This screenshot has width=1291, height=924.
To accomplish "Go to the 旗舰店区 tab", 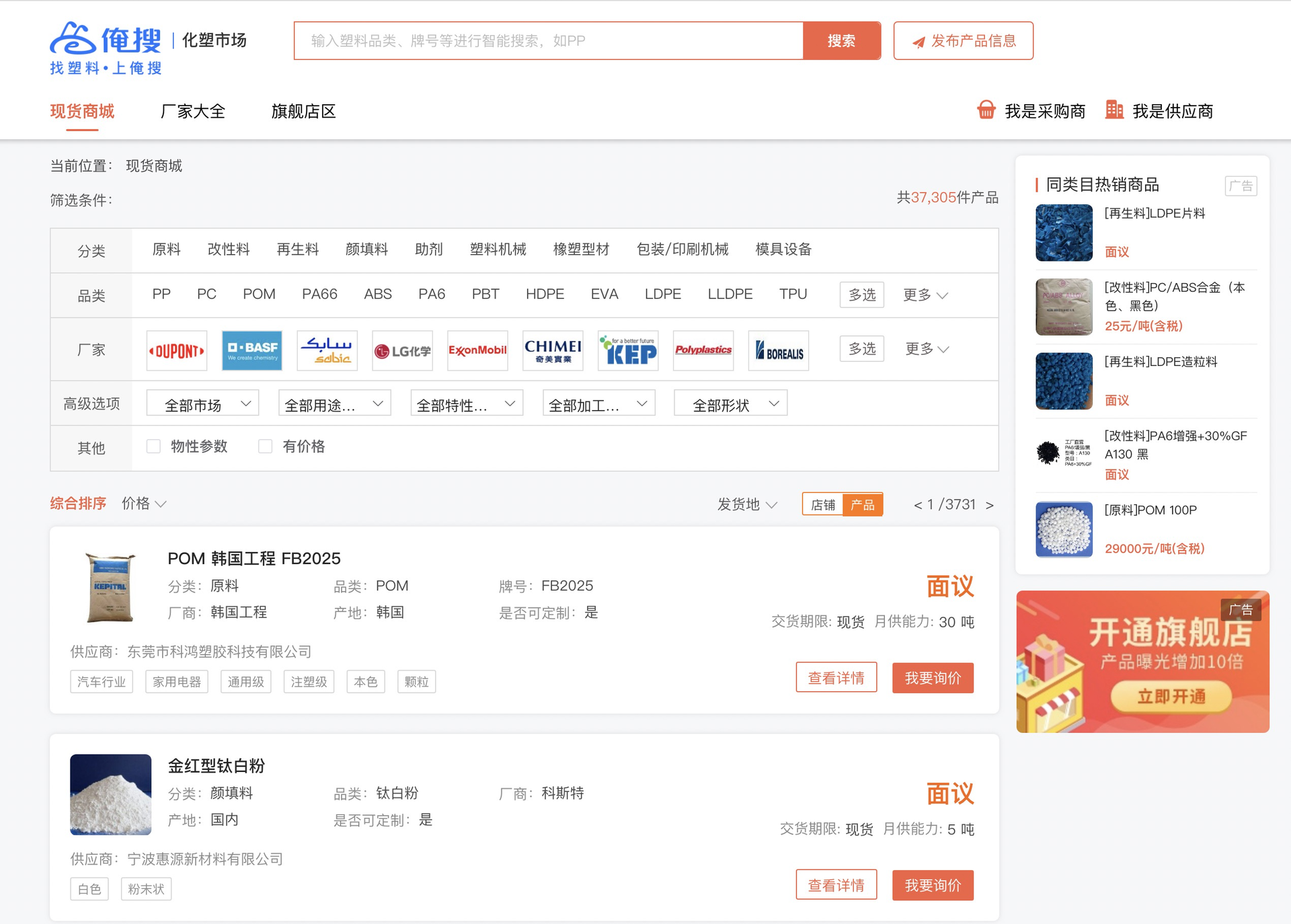I will click(x=303, y=112).
